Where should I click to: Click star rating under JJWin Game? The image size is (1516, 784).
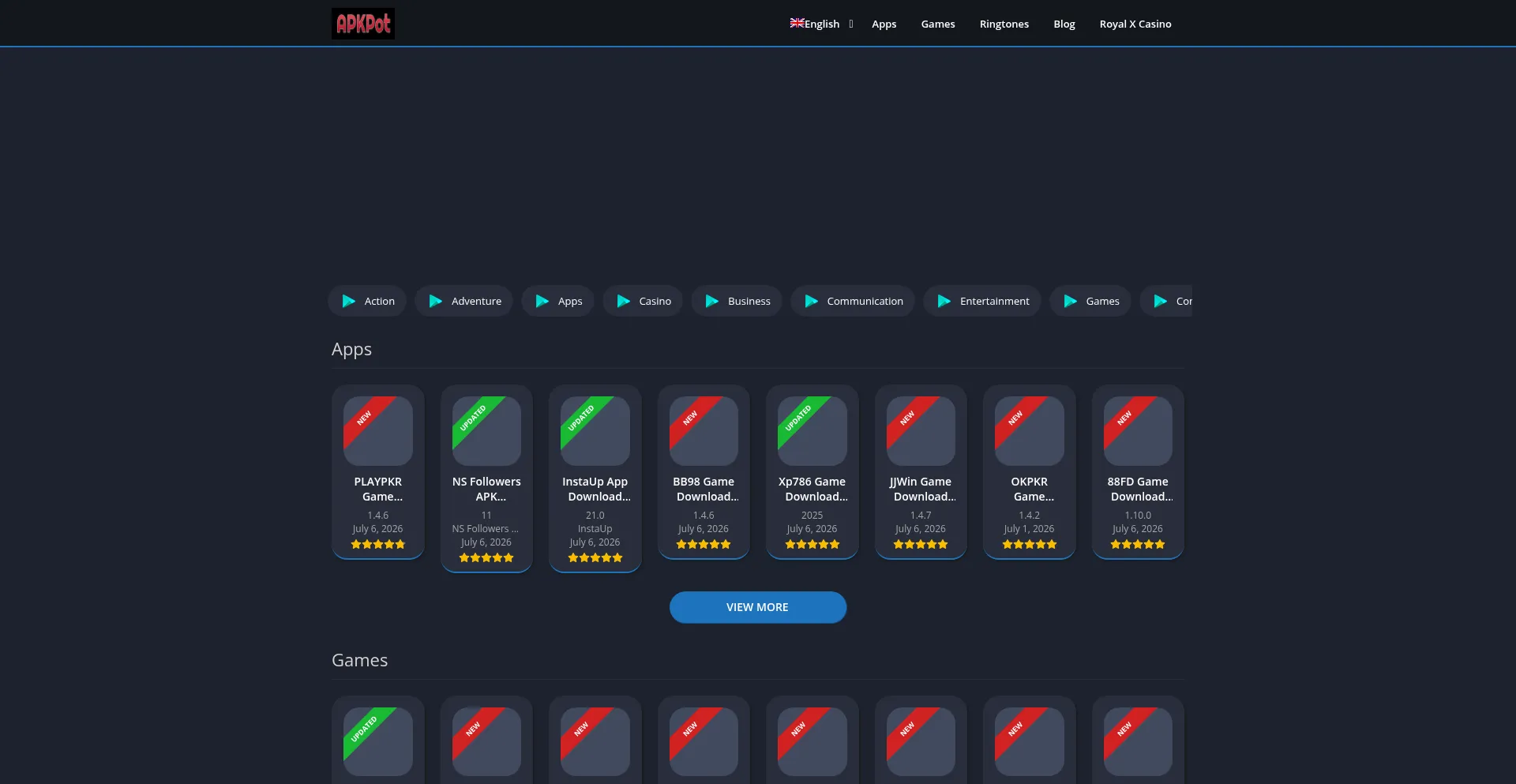921,544
